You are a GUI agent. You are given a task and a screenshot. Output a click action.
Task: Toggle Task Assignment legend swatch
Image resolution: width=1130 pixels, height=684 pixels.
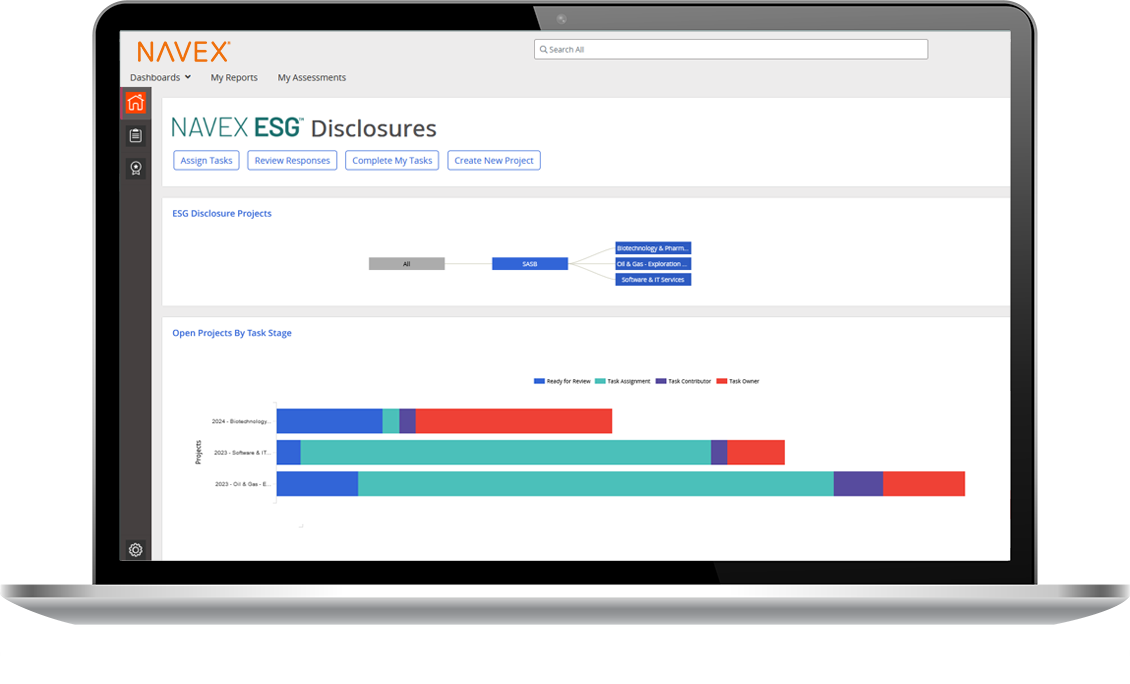600,381
